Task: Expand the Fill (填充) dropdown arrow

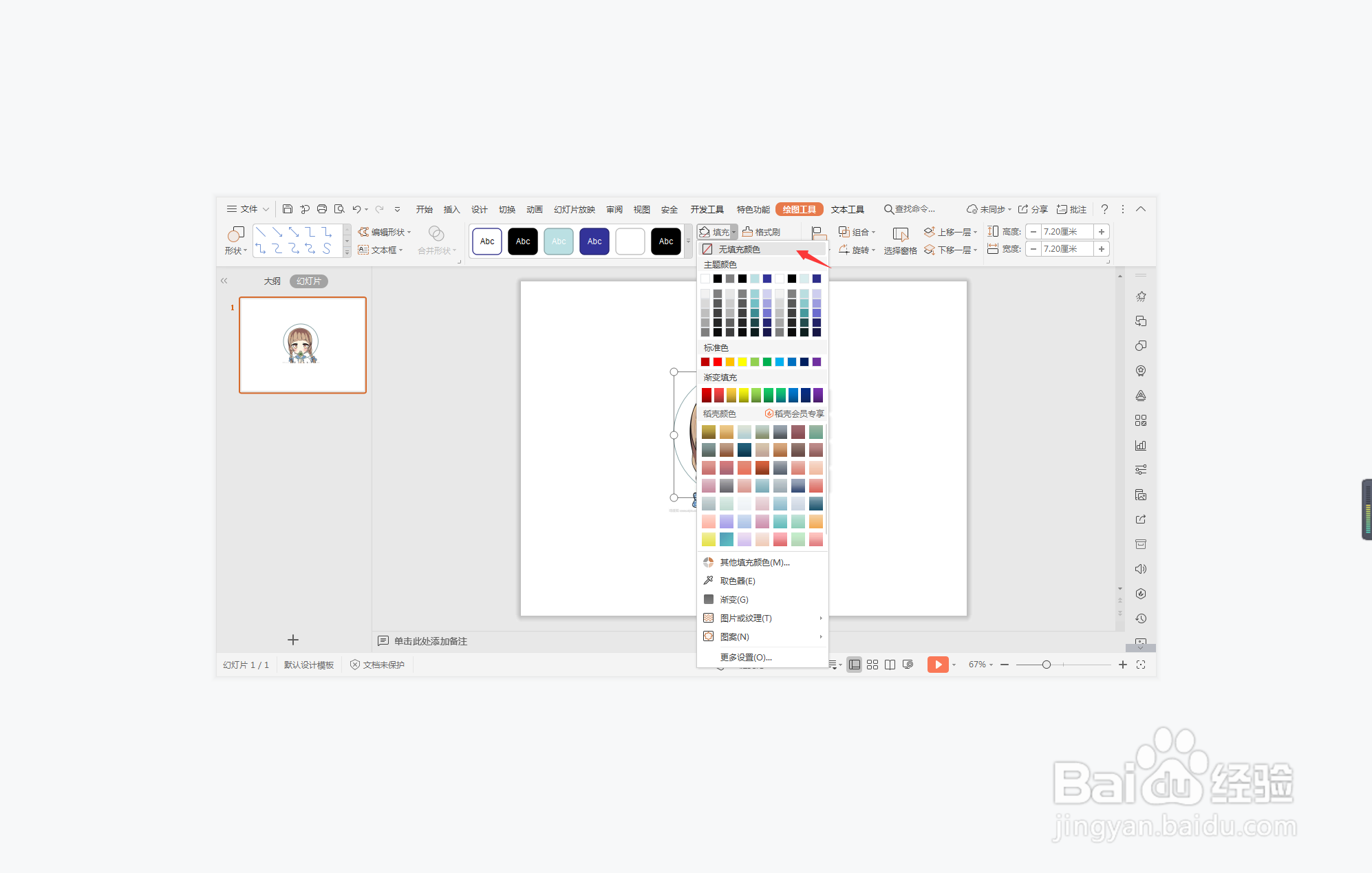Action: pos(734,233)
